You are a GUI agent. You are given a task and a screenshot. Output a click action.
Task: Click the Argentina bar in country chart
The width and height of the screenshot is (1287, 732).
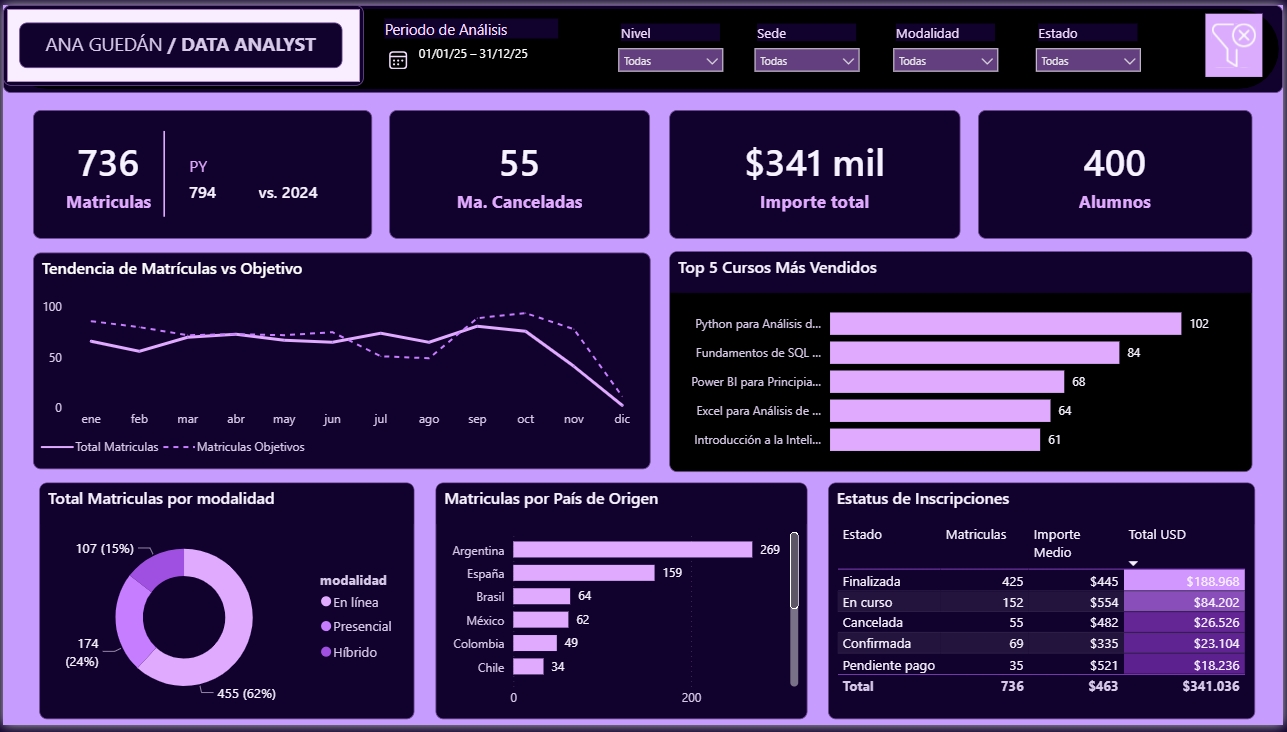(x=632, y=550)
